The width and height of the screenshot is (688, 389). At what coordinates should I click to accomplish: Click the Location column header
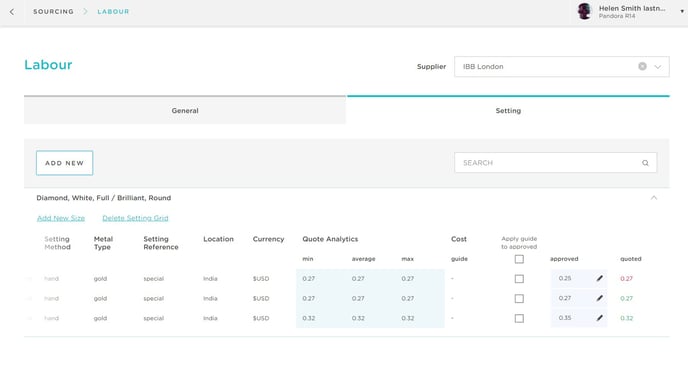(x=218, y=239)
